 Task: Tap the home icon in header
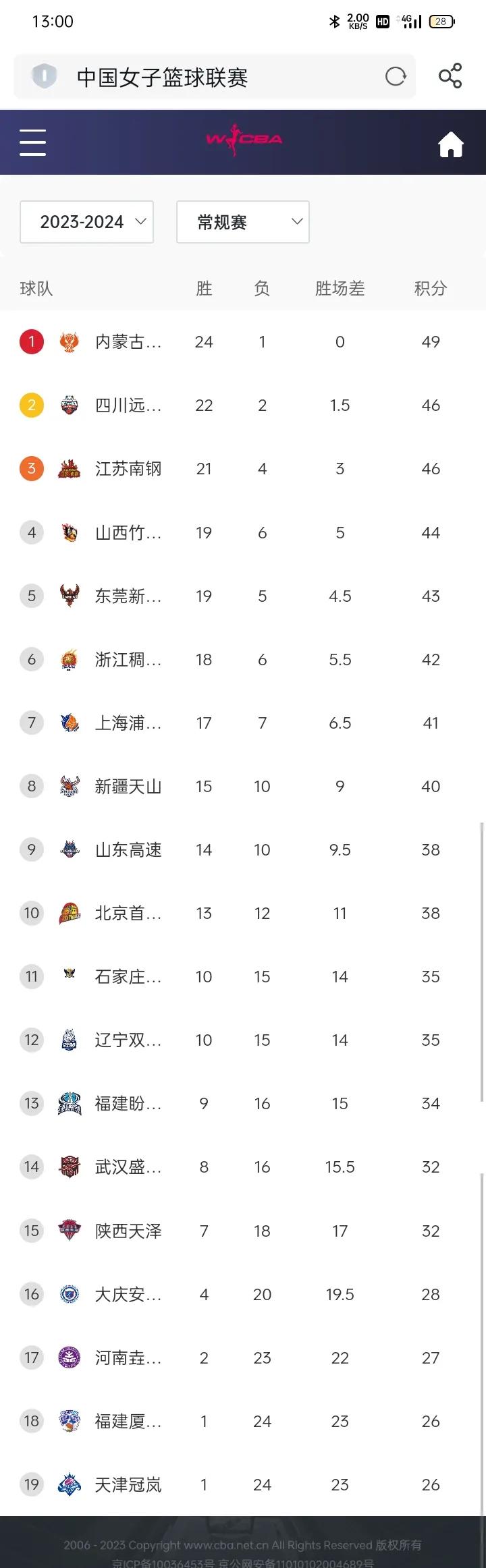(x=451, y=144)
